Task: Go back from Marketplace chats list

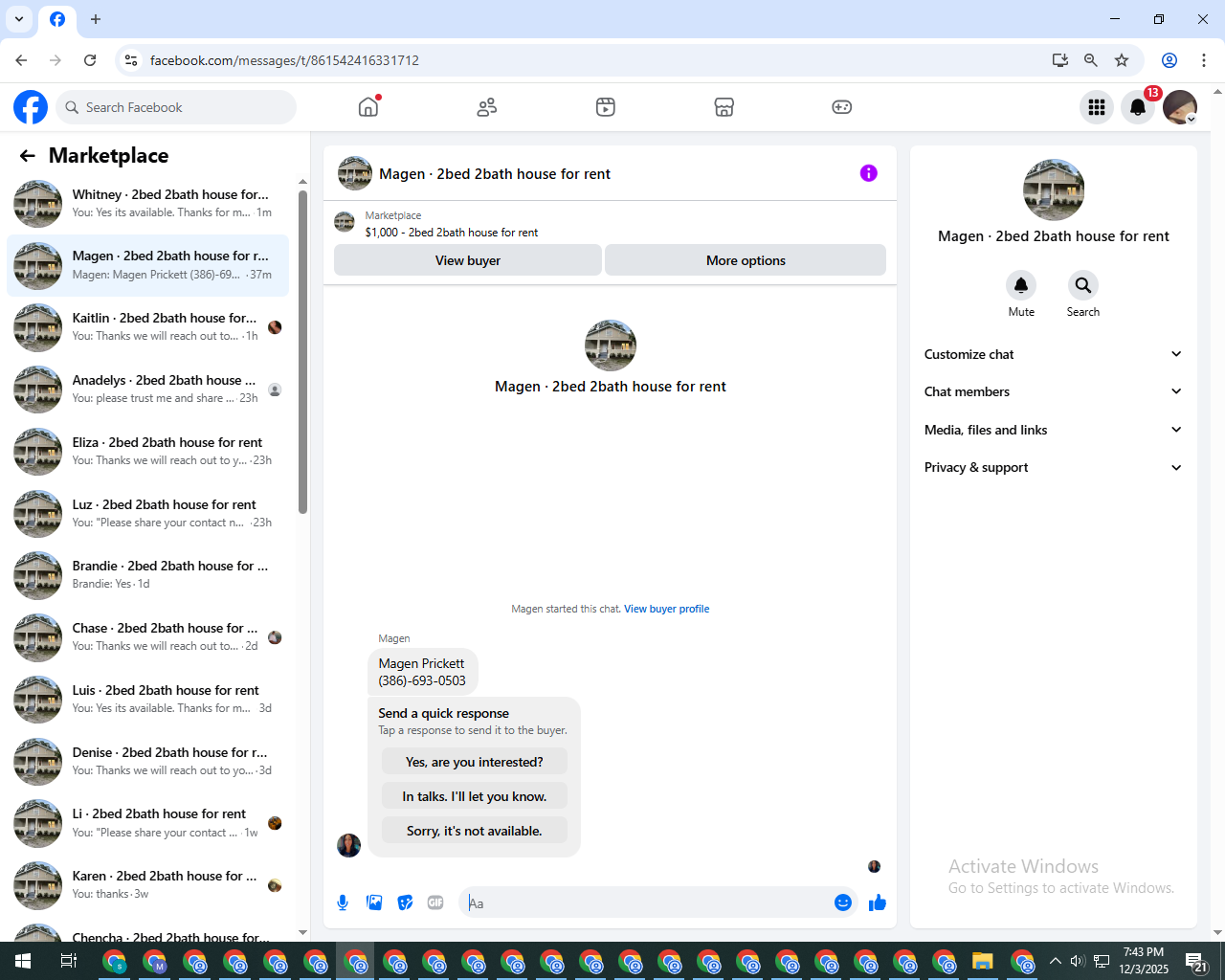Action: (x=27, y=156)
